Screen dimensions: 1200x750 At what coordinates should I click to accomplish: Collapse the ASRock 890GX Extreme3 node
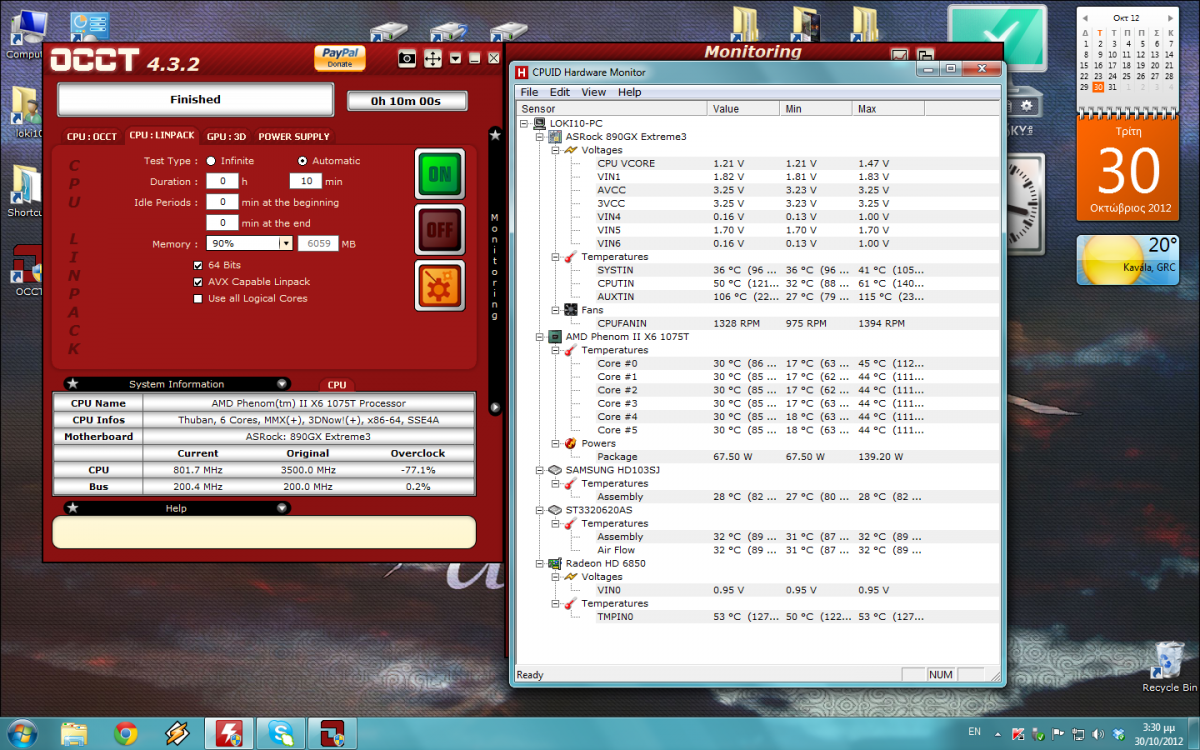(541, 136)
